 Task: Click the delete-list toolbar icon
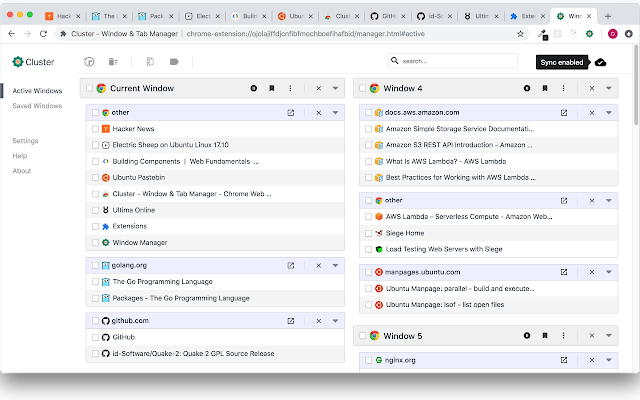(x=113, y=62)
